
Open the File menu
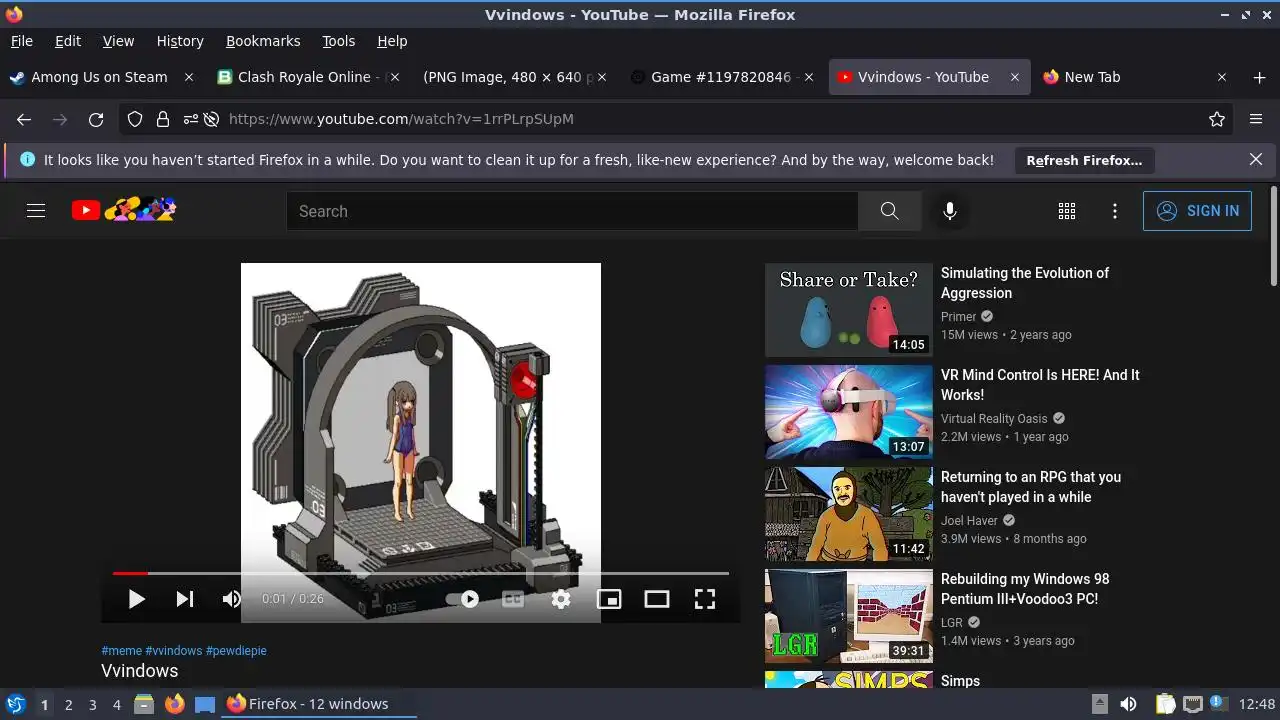(x=21, y=41)
